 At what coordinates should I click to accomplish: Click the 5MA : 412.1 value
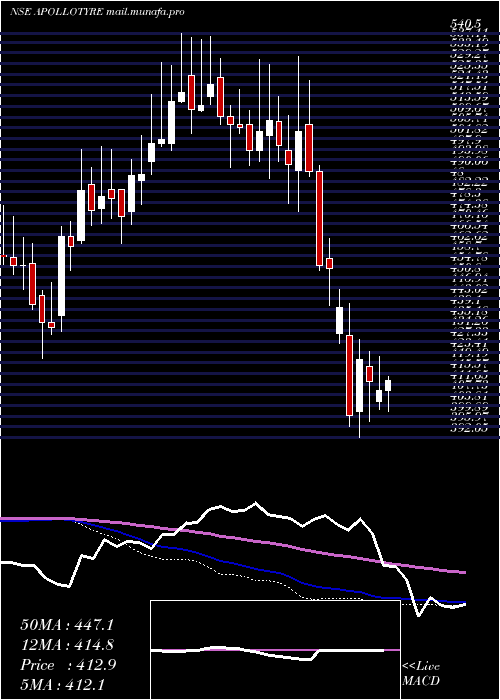point(62,684)
